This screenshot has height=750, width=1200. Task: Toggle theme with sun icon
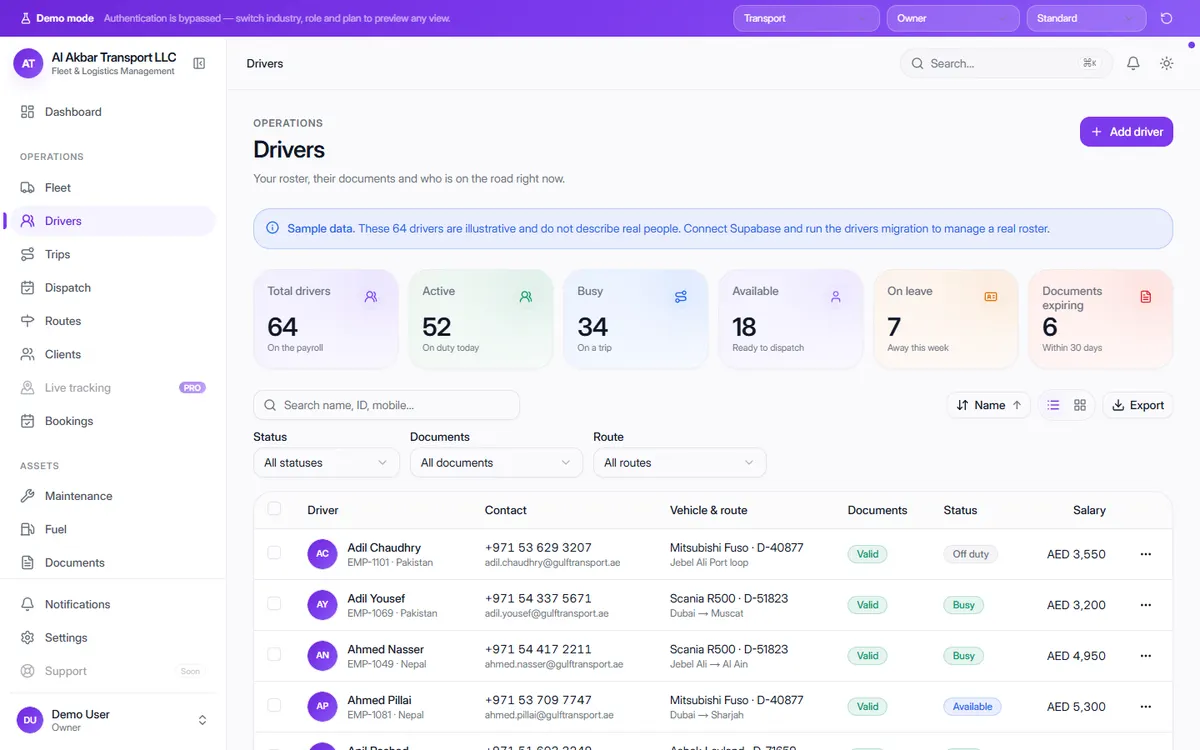pyautogui.click(x=1166, y=63)
